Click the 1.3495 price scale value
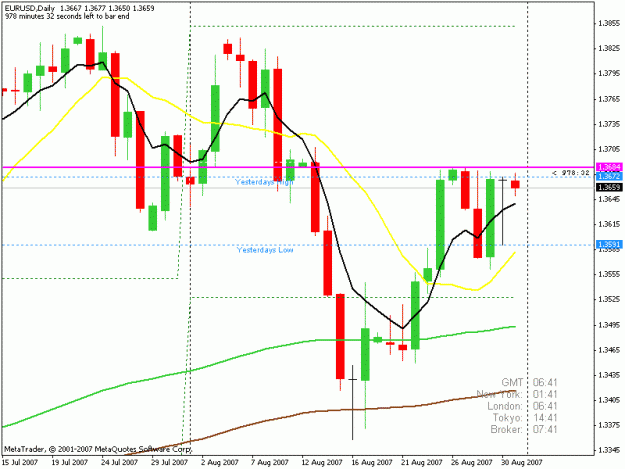Screen dimensions: 625x469 coord(609,325)
